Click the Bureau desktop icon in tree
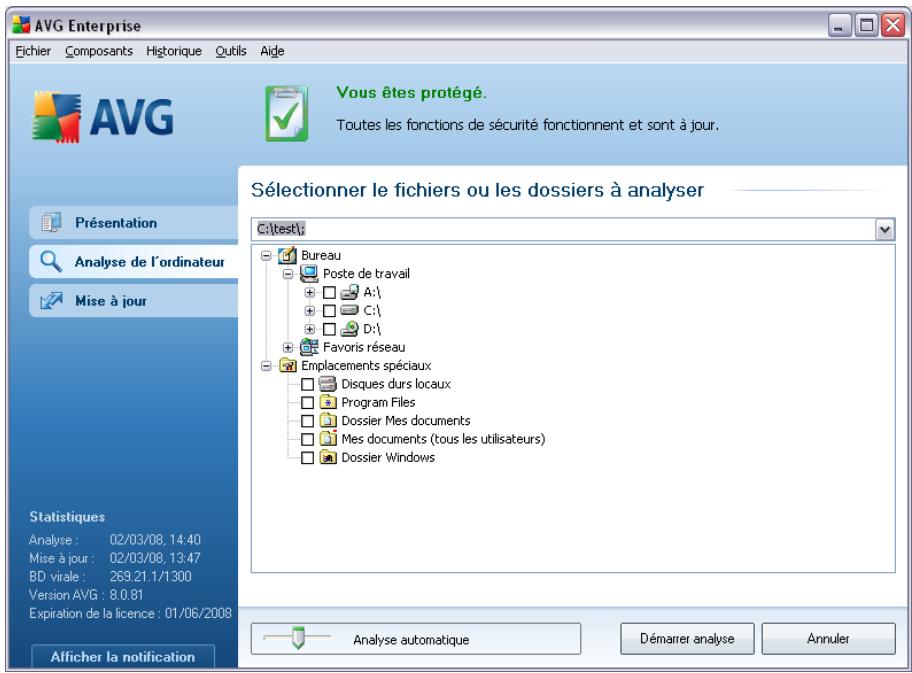 [x=287, y=255]
